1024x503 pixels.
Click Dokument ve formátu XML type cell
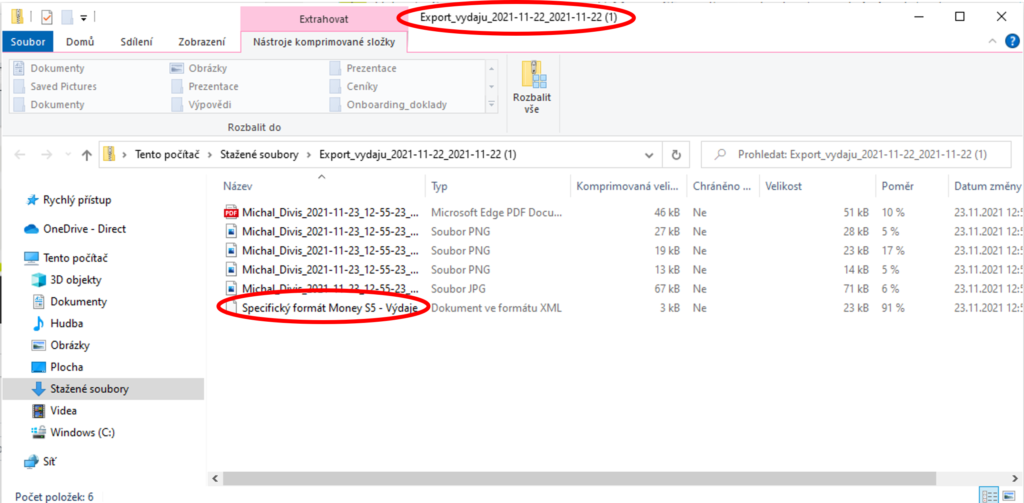[496, 308]
